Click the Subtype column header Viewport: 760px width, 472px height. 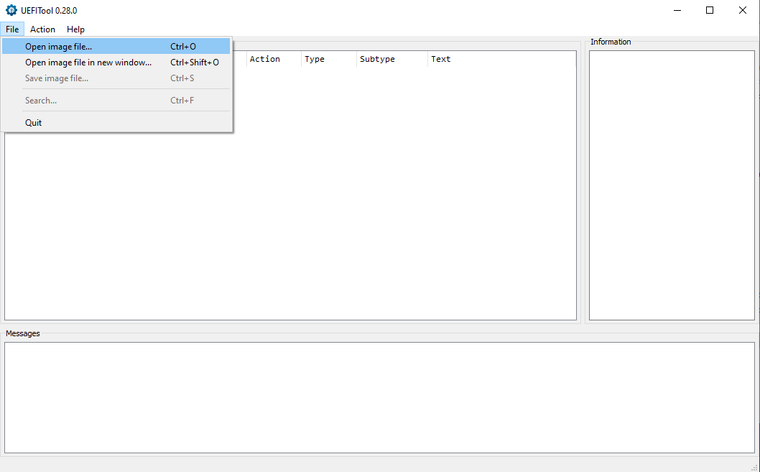click(392, 59)
